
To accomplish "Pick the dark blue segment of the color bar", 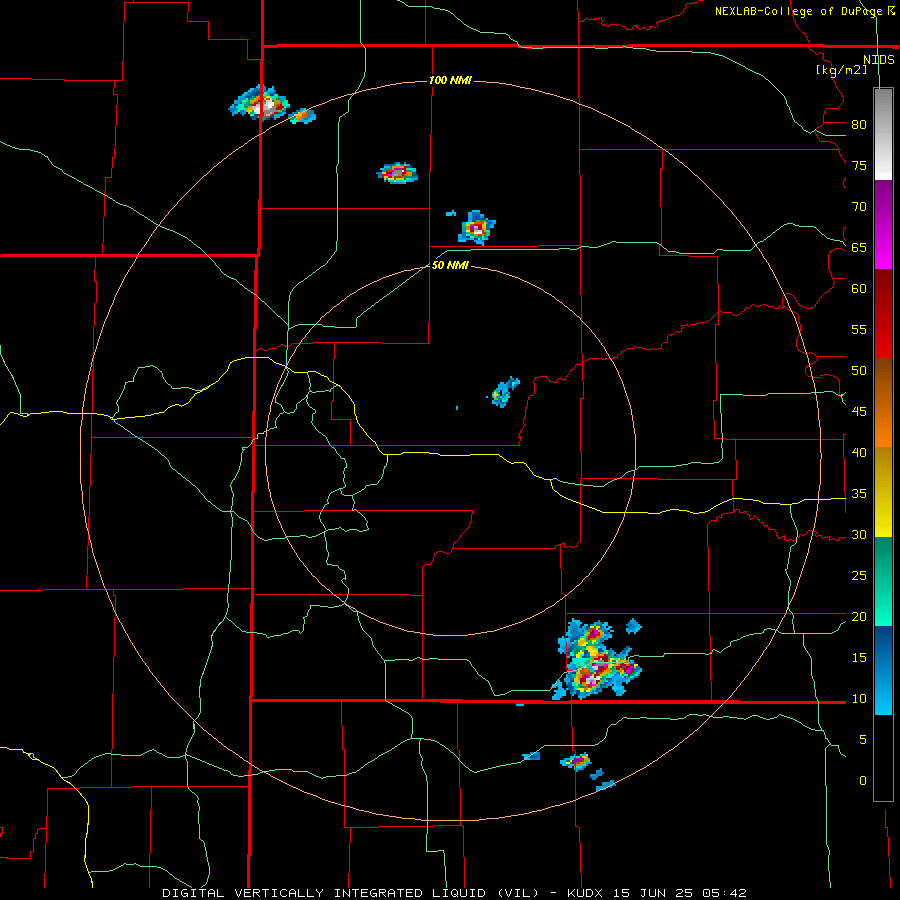I will click(883, 647).
